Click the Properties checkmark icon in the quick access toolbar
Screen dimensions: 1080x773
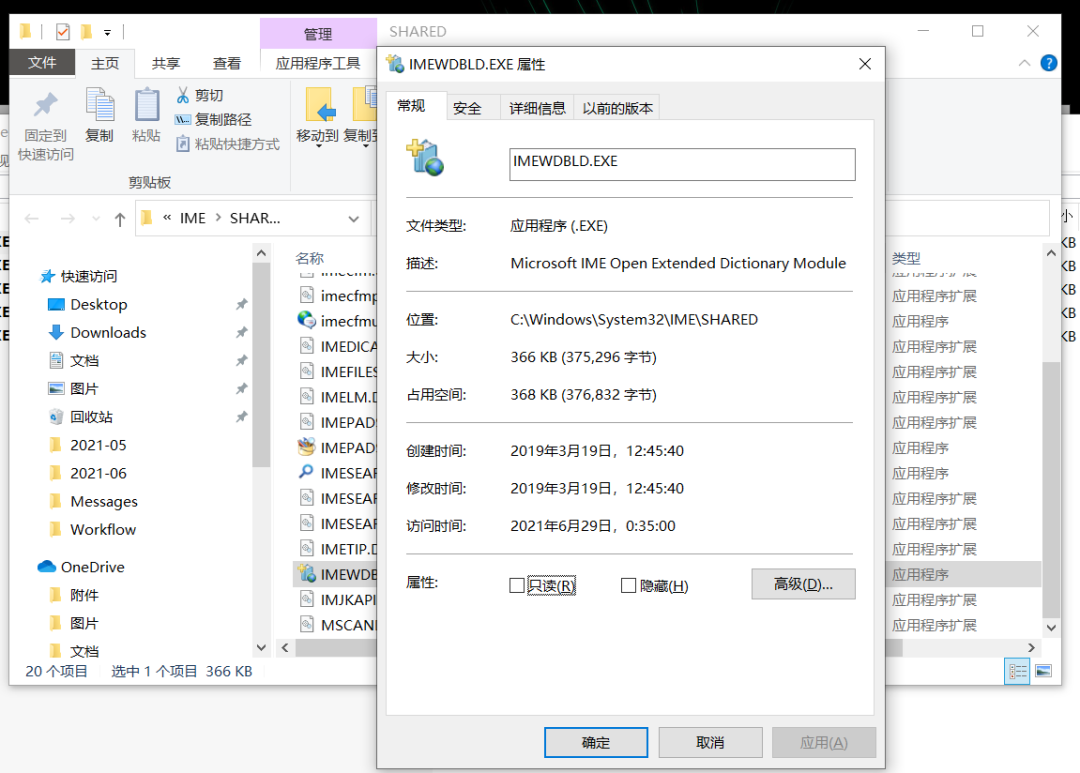point(63,32)
